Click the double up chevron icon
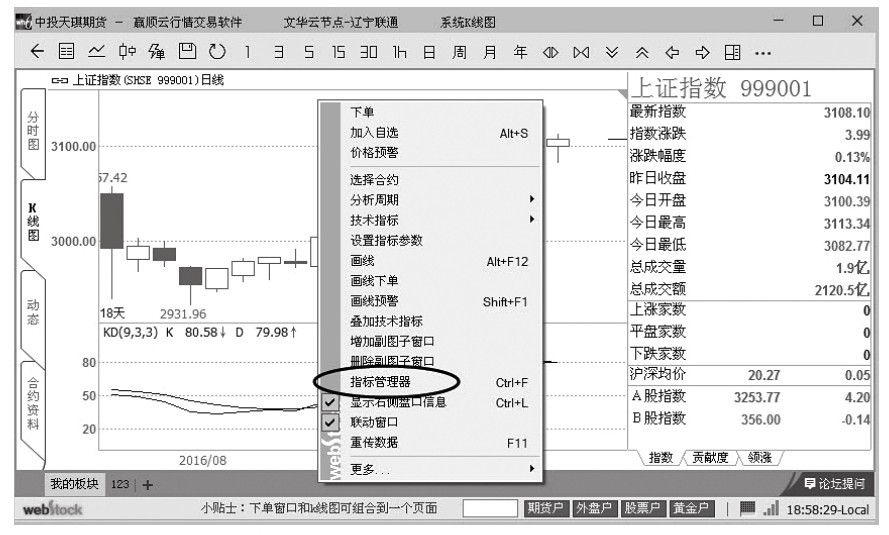 coord(642,53)
